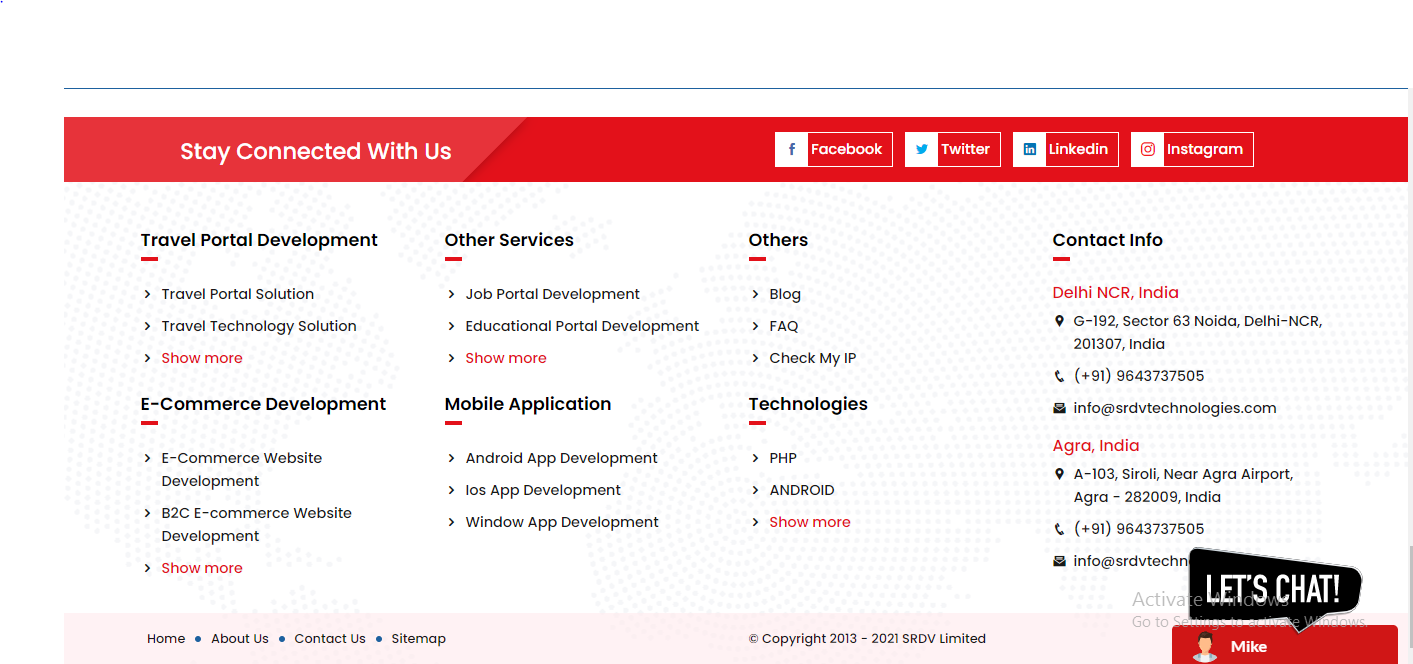Click the location pin beside the Noida address

(x=1059, y=321)
